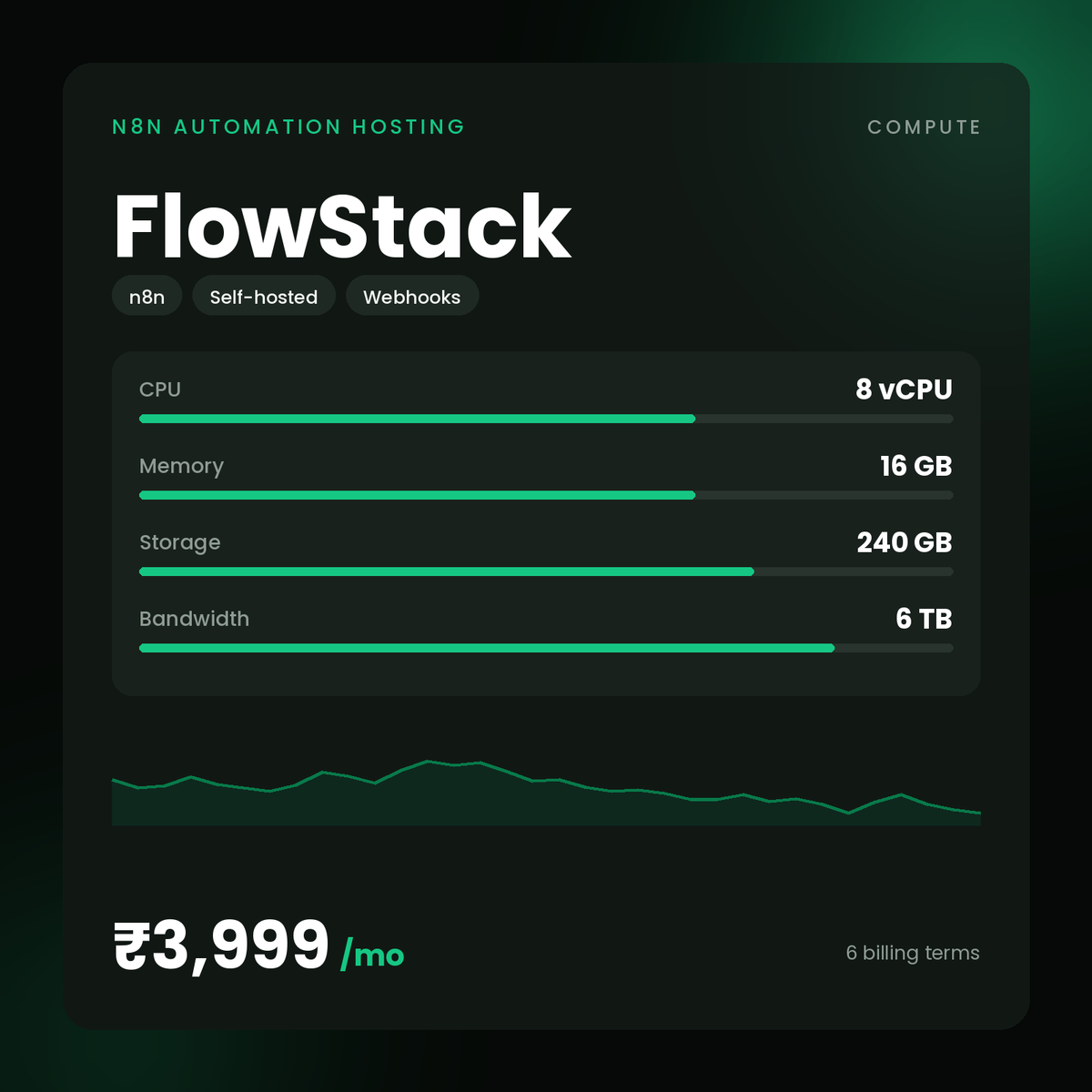Click the Bandwidth row label
This screenshot has width=1092, height=1092.
click(194, 619)
